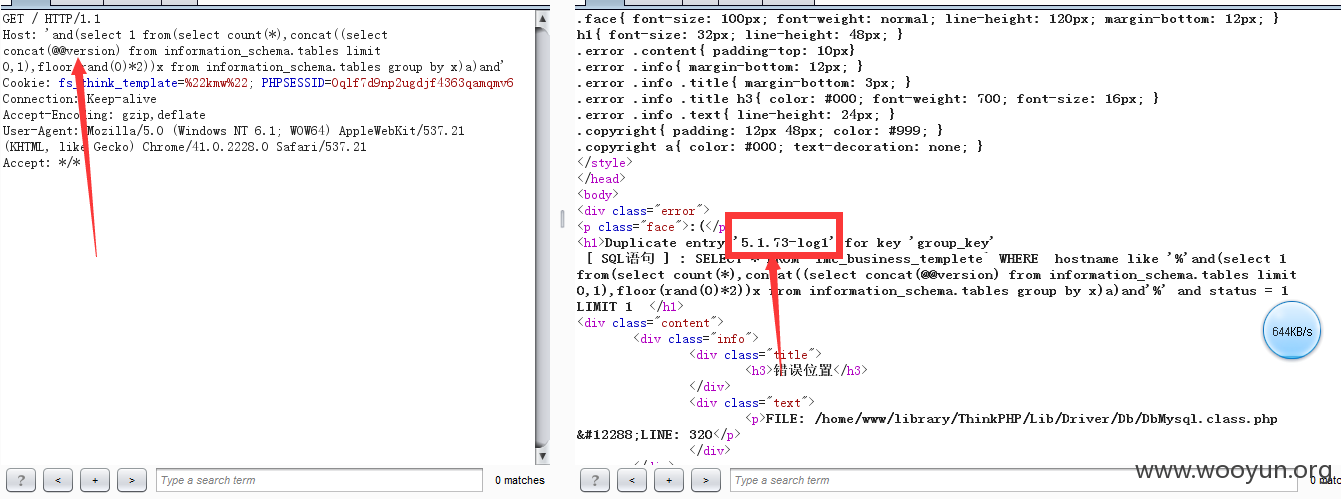This screenshot has width=1341, height=499.
Task: Click the '<h3>错误位置</h3>' line
Action: pyautogui.click(x=806, y=371)
